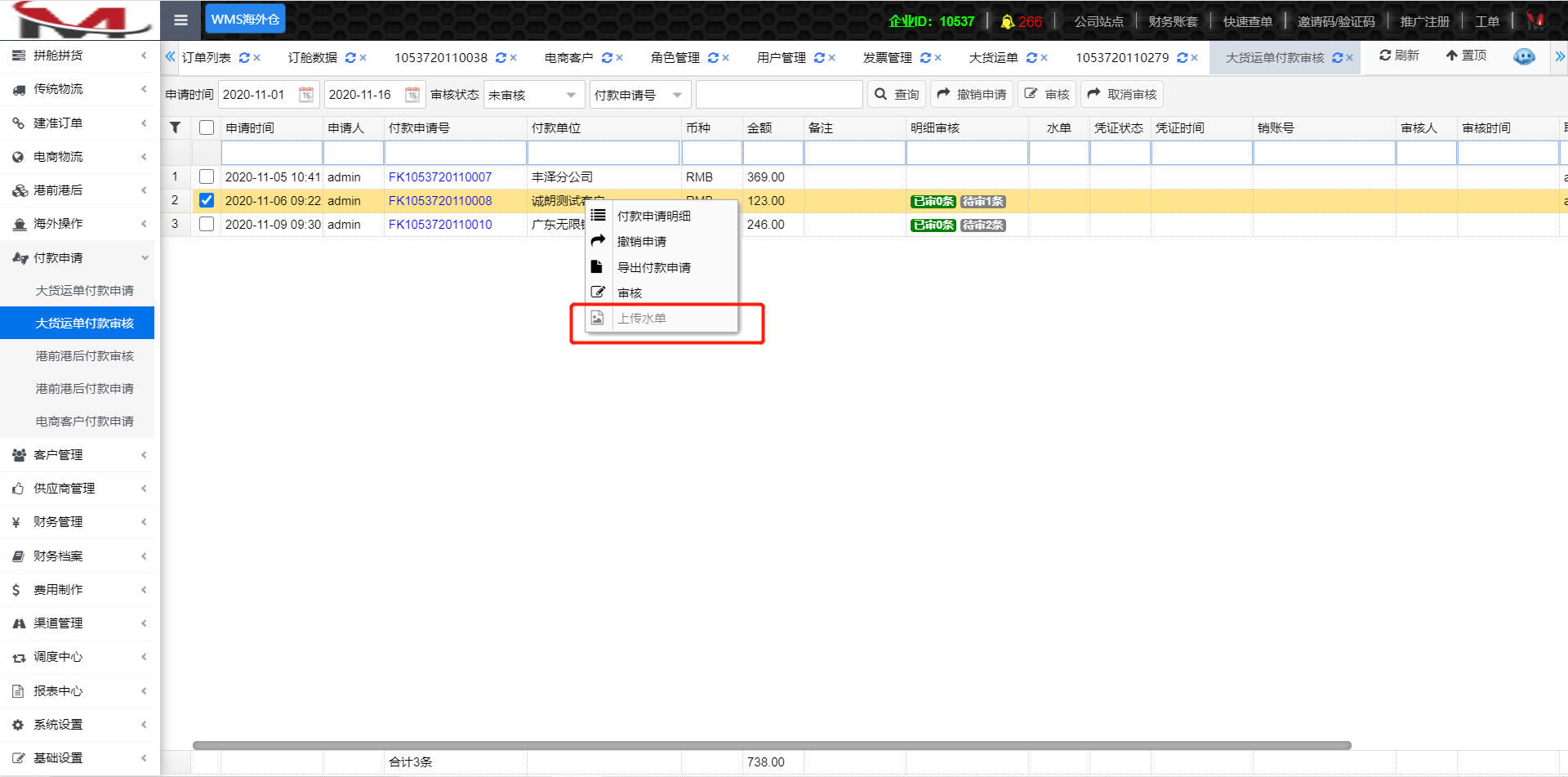Screen dimensions: 1568x777
Task: Click the 供应商管理 thumbs-up icon
Action: 18,489
